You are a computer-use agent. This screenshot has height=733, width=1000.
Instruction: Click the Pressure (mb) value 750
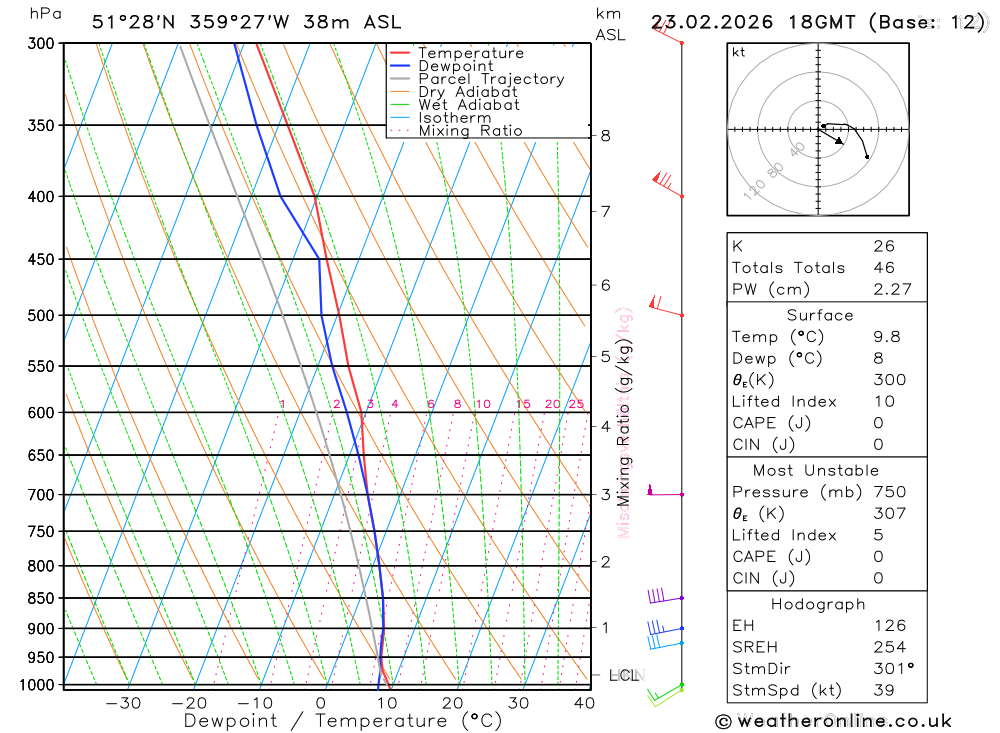pos(890,492)
